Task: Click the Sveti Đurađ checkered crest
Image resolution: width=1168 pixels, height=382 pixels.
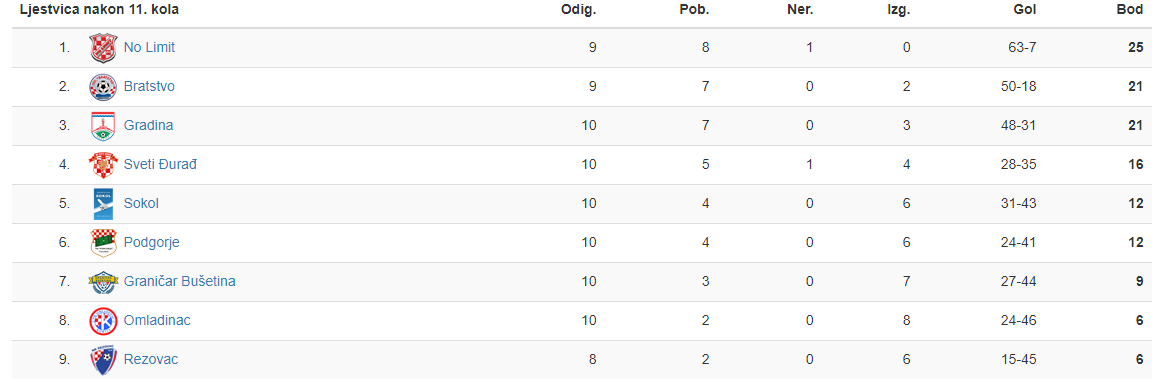Action: (x=104, y=165)
